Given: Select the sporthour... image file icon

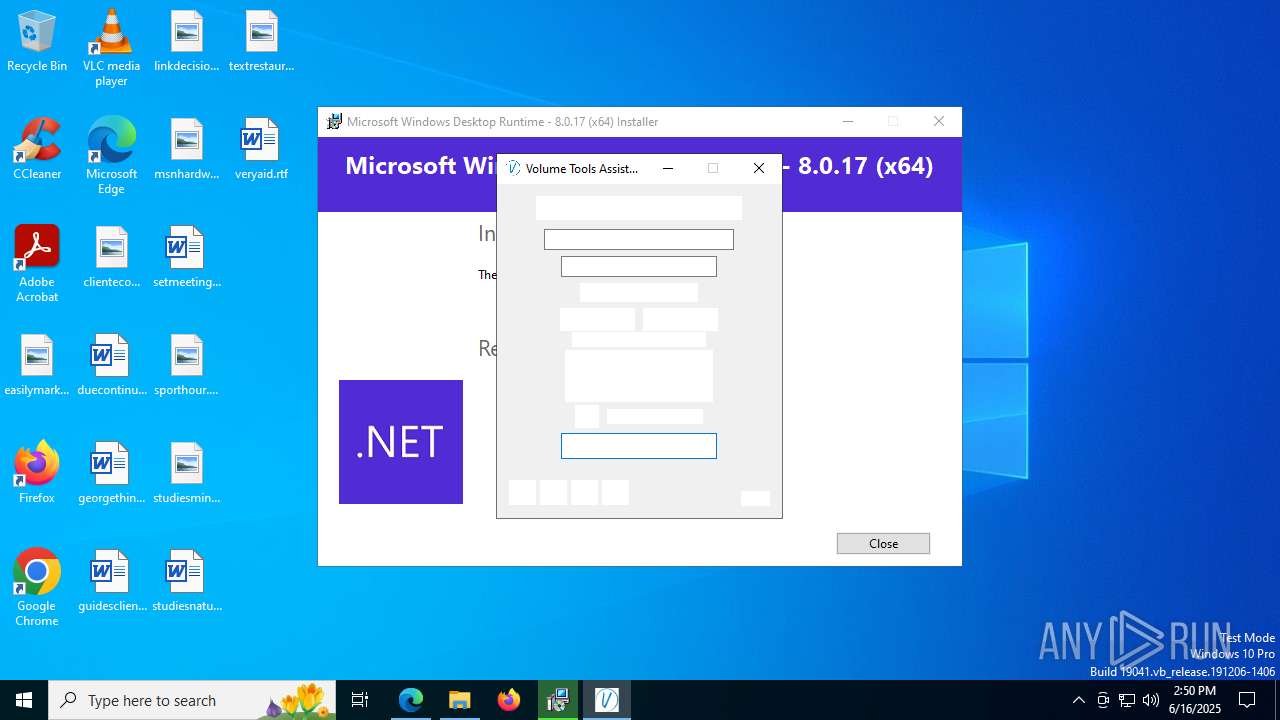Looking at the screenshot, I should click(x=187, y=365).
